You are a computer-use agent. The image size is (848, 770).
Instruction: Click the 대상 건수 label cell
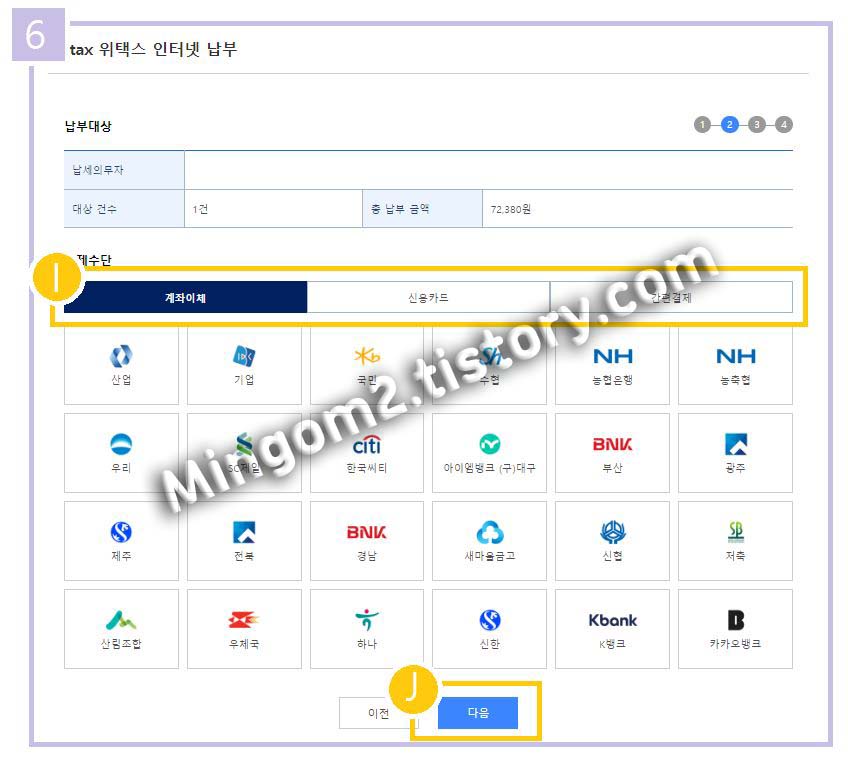tap(124, 208)
